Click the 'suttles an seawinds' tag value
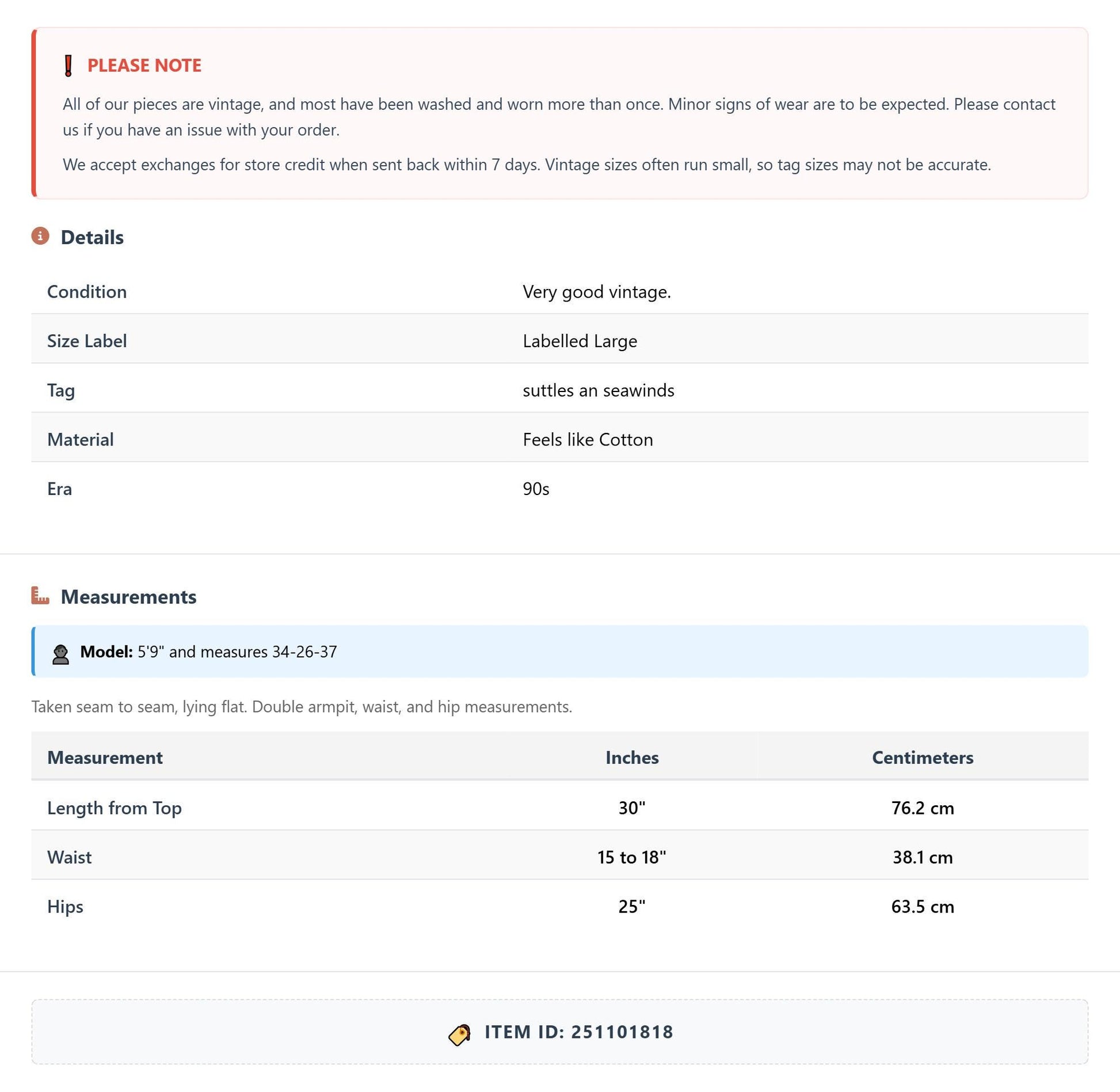This screenshot has width=1120, height=1092. tap(598, 390)
